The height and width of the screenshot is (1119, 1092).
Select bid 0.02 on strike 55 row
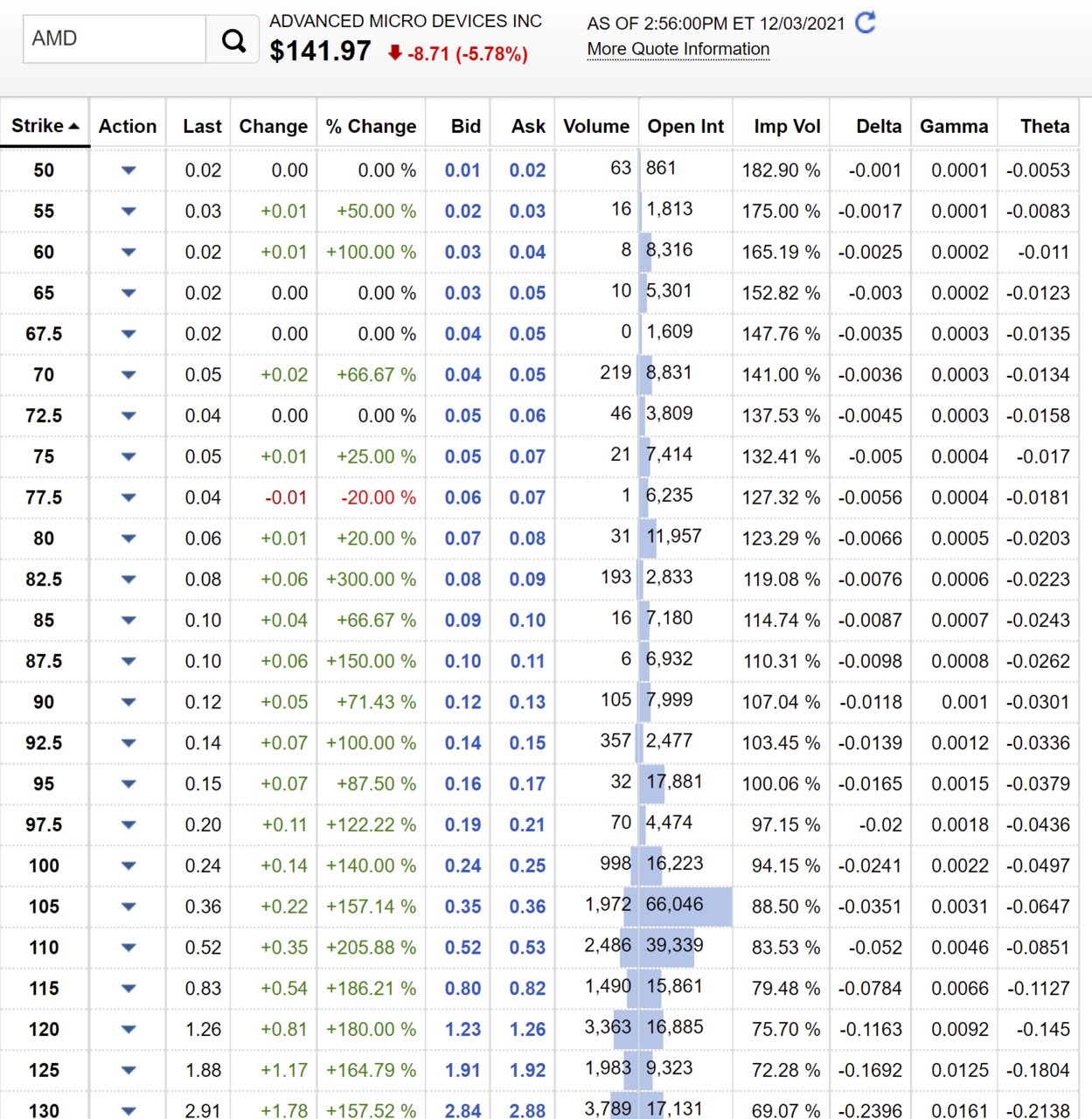point(463,212)
